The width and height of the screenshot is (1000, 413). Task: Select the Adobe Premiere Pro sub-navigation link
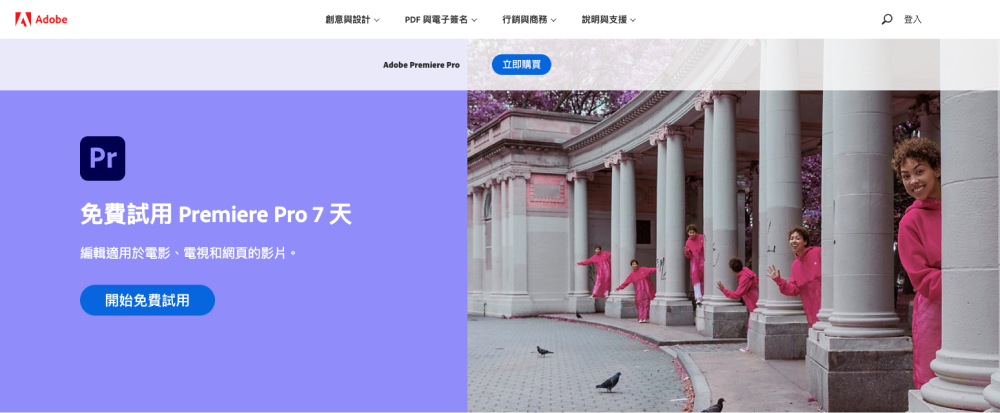tap(421, 65)
